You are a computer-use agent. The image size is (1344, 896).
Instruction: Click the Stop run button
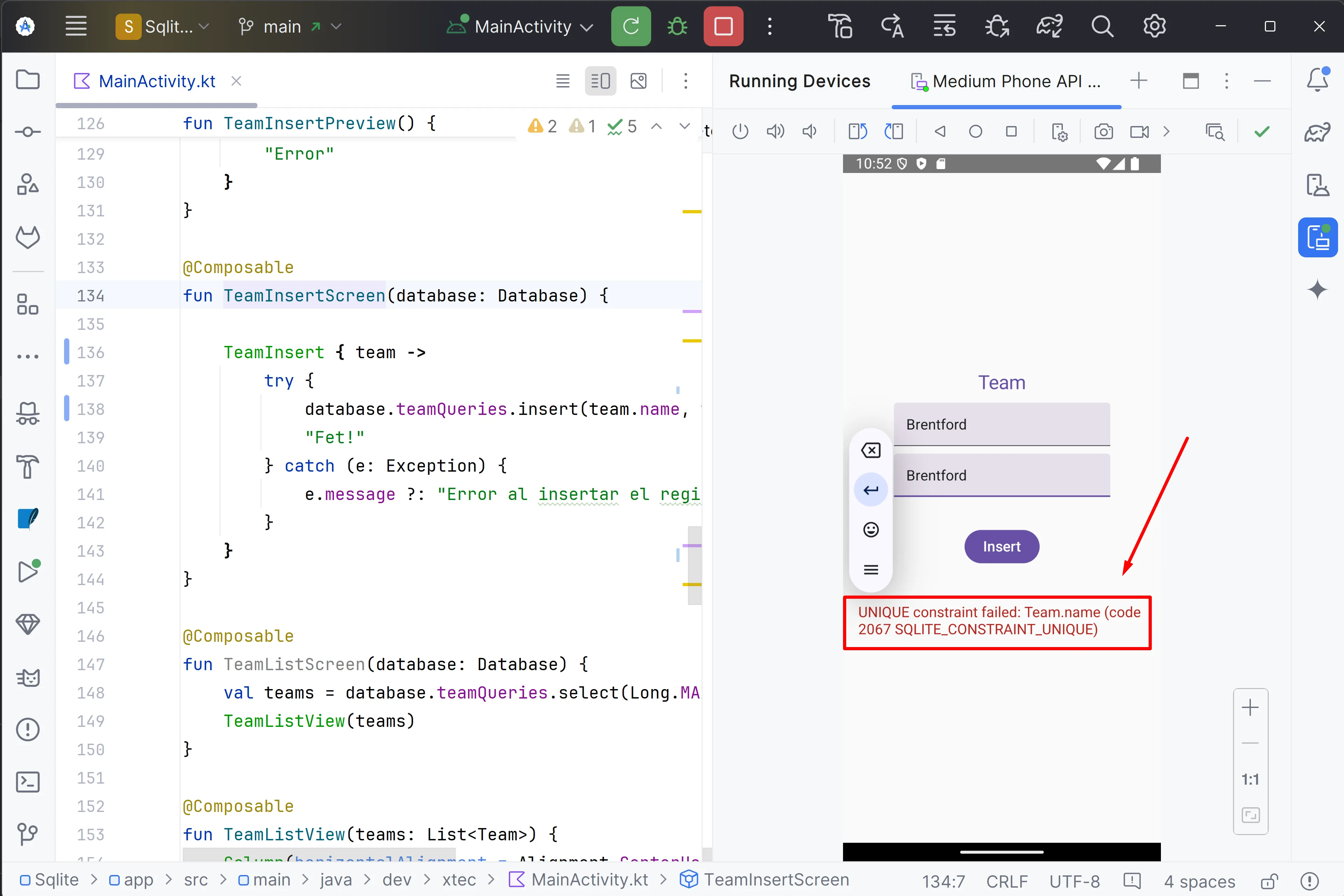[x=723, y=26]
